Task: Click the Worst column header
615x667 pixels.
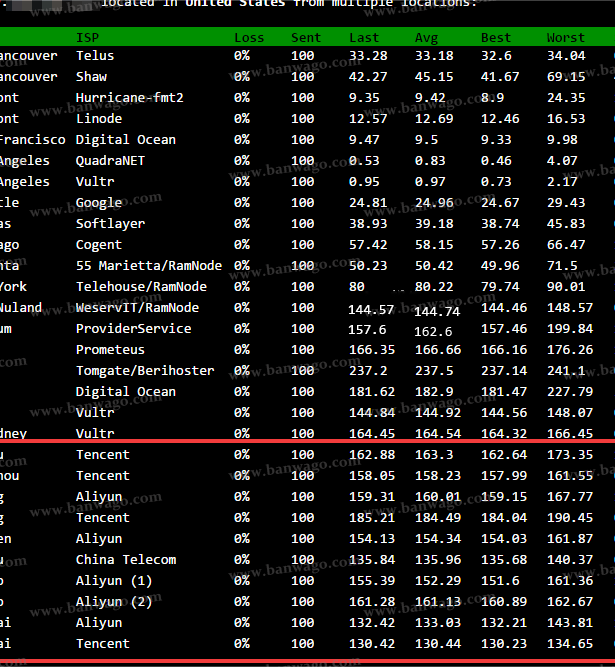Action: [x=566, y=38]
